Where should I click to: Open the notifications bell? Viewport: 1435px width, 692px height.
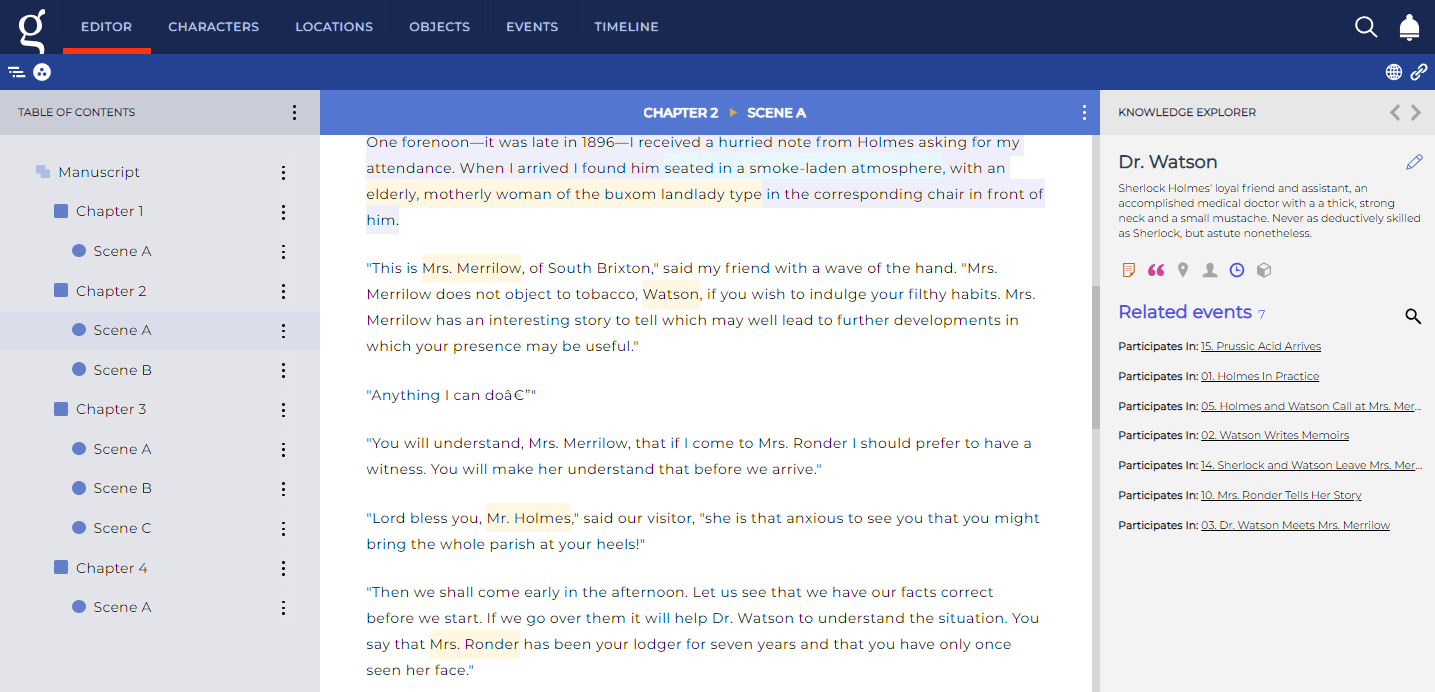[1409, 27]
